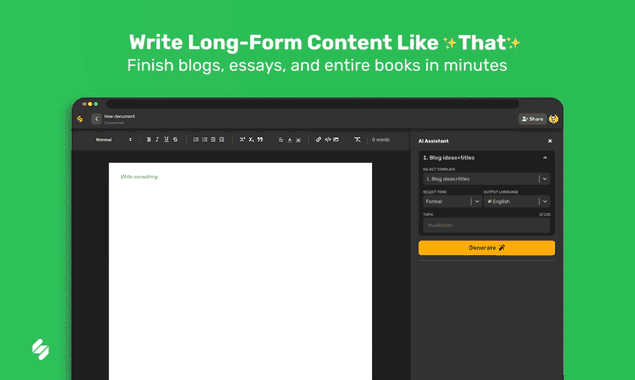Open the Normal paragraph style dropdown

114,139
